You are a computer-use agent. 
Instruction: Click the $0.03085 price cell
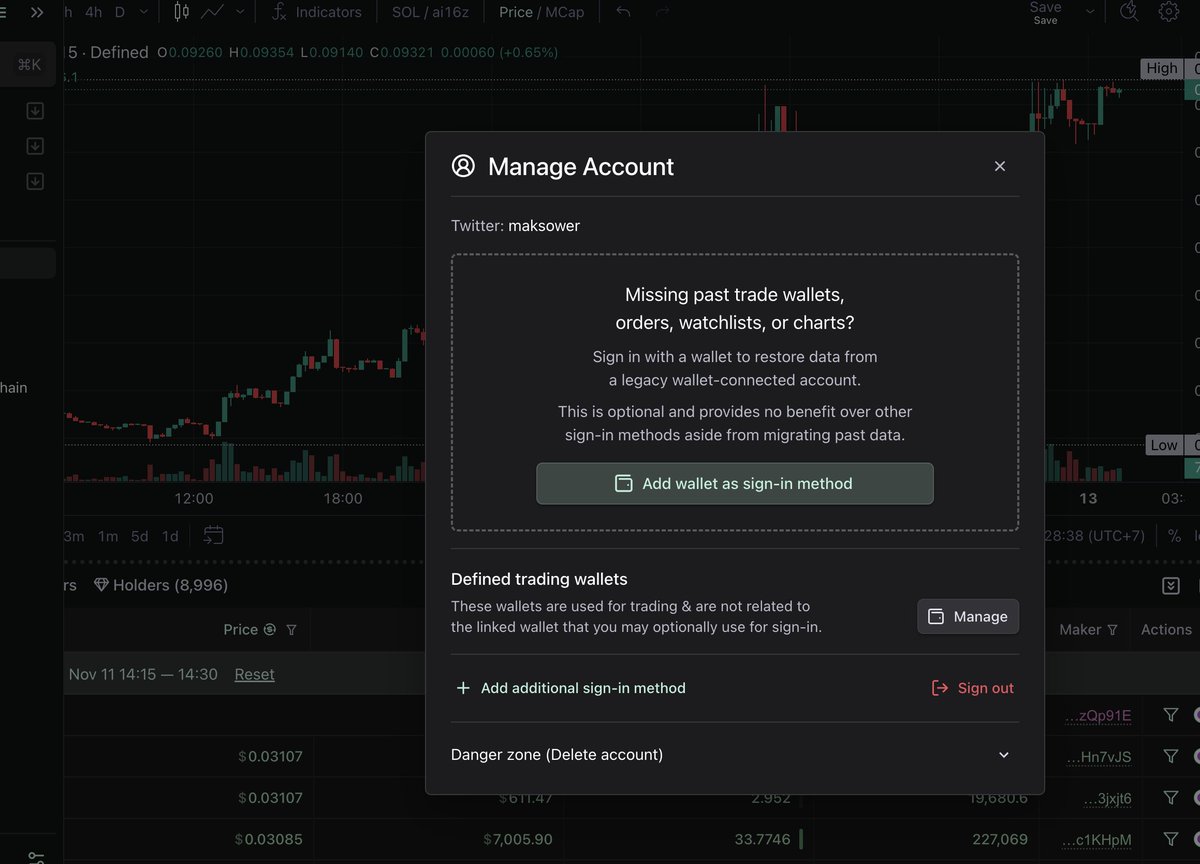[x=269, y=839]
